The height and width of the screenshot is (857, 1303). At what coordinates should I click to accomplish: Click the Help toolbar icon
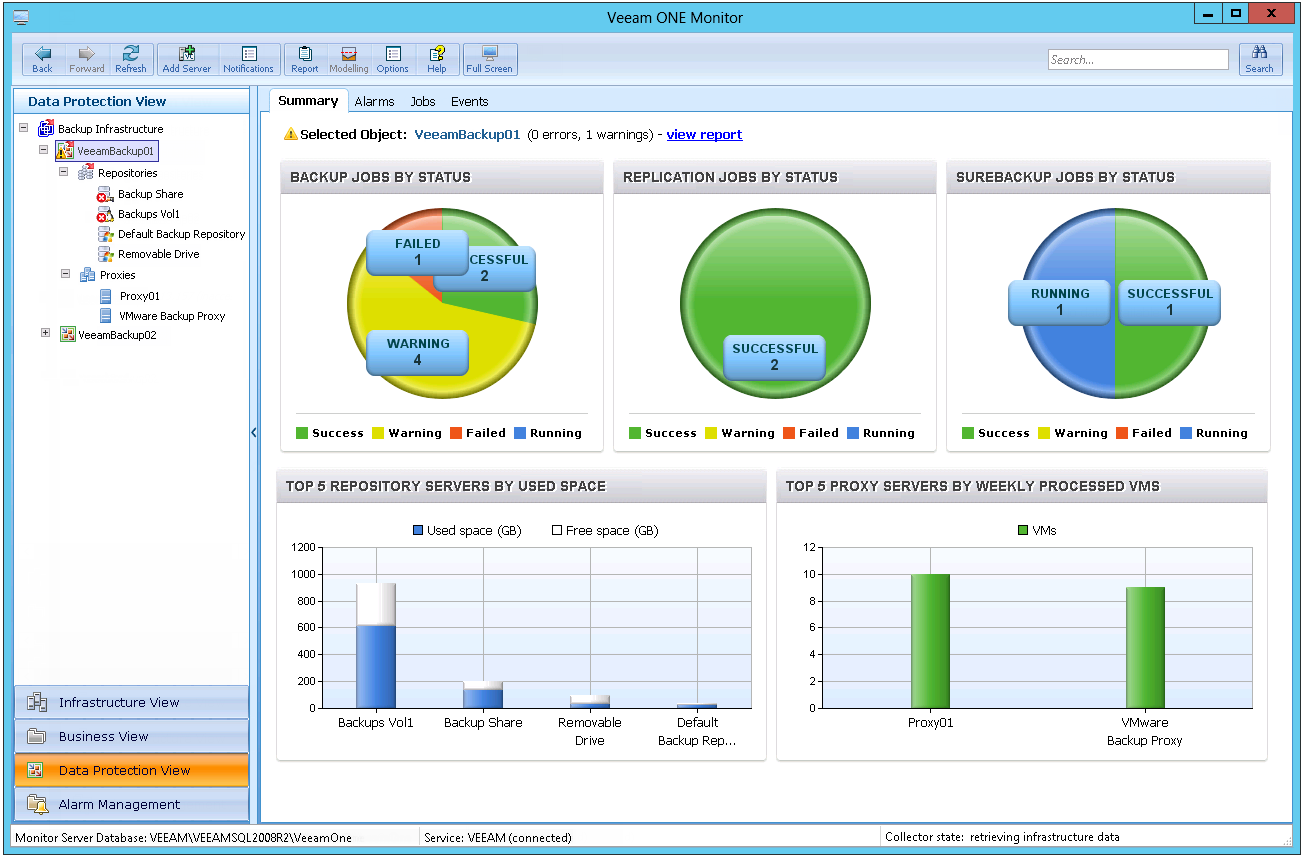click(x=437, y=59)
